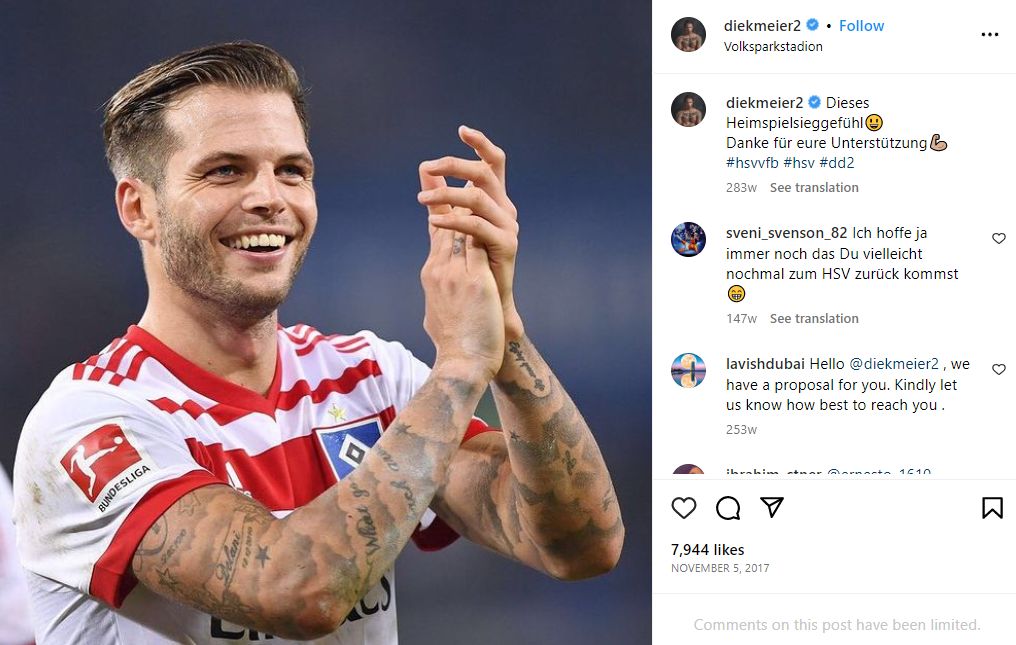This screenshot has width=1016, height=645.
Task: Open the #hsvvfb hashtag
Action: click(751, 163)
